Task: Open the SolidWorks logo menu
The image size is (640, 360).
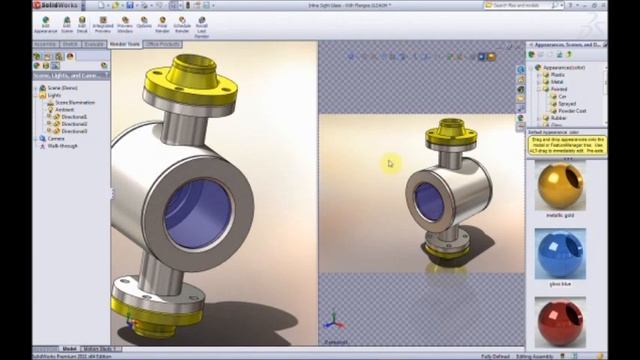Action: coord(56,5)
